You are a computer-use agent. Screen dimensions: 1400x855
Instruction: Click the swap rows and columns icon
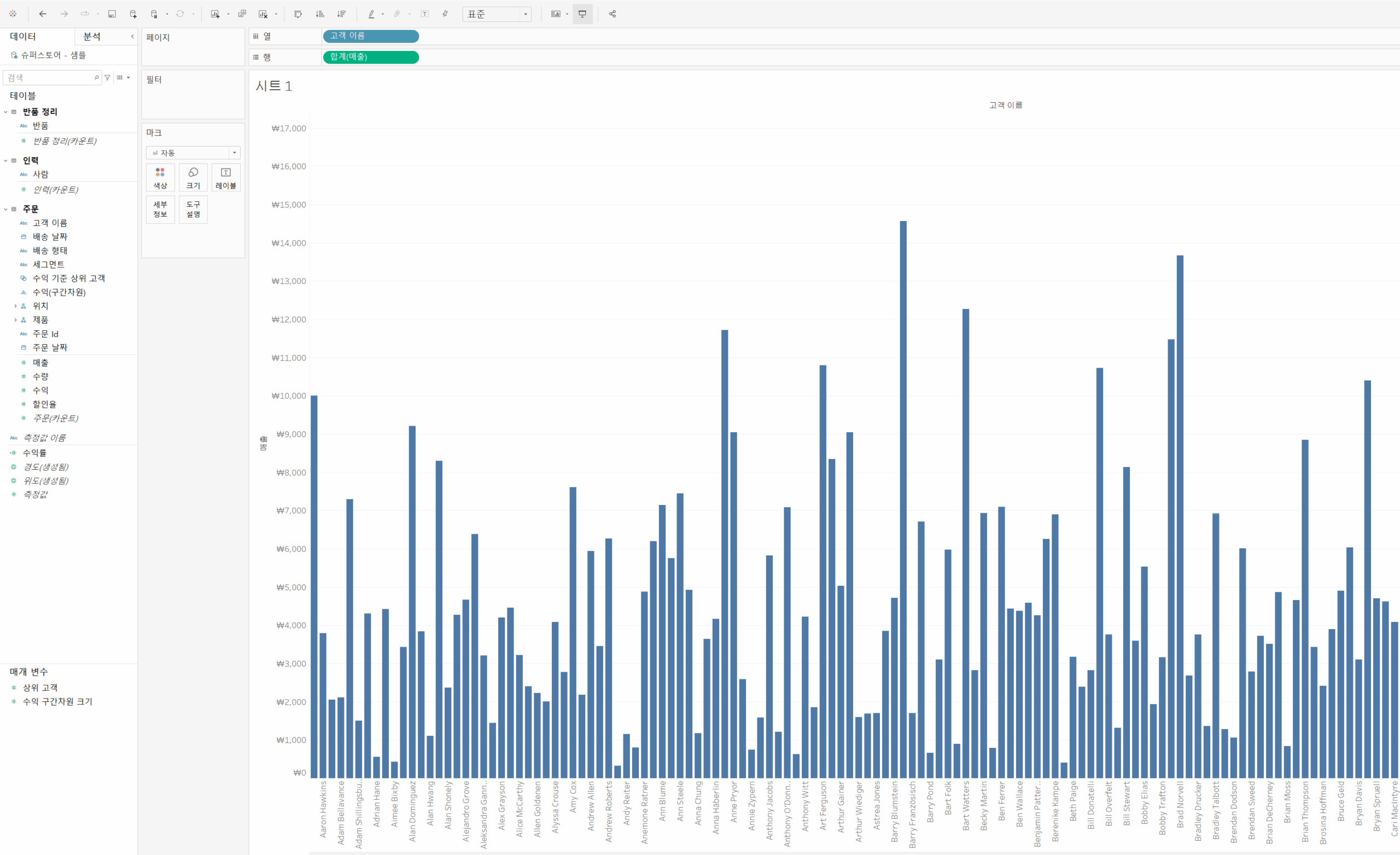[297, 14]
